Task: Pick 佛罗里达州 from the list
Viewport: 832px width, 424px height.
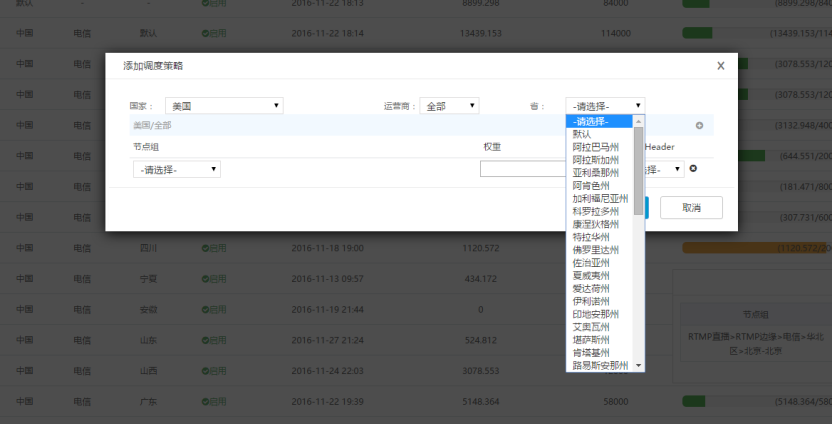Action: [x=600, y=250]
